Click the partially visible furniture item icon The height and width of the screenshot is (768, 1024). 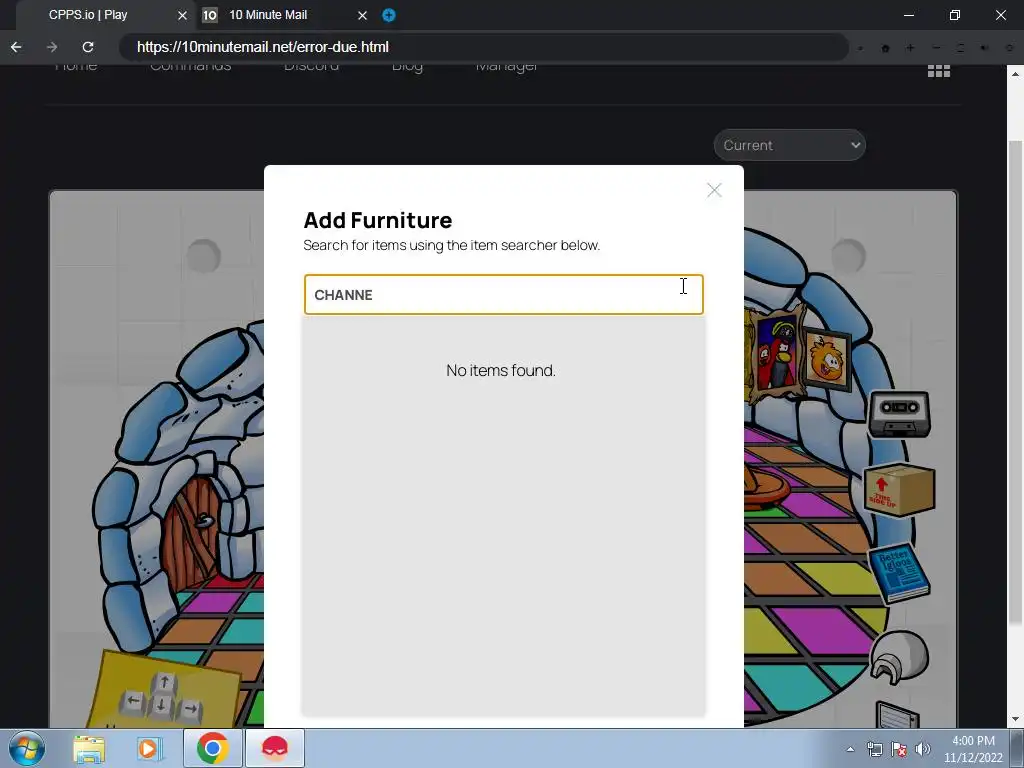coord(897,714)
